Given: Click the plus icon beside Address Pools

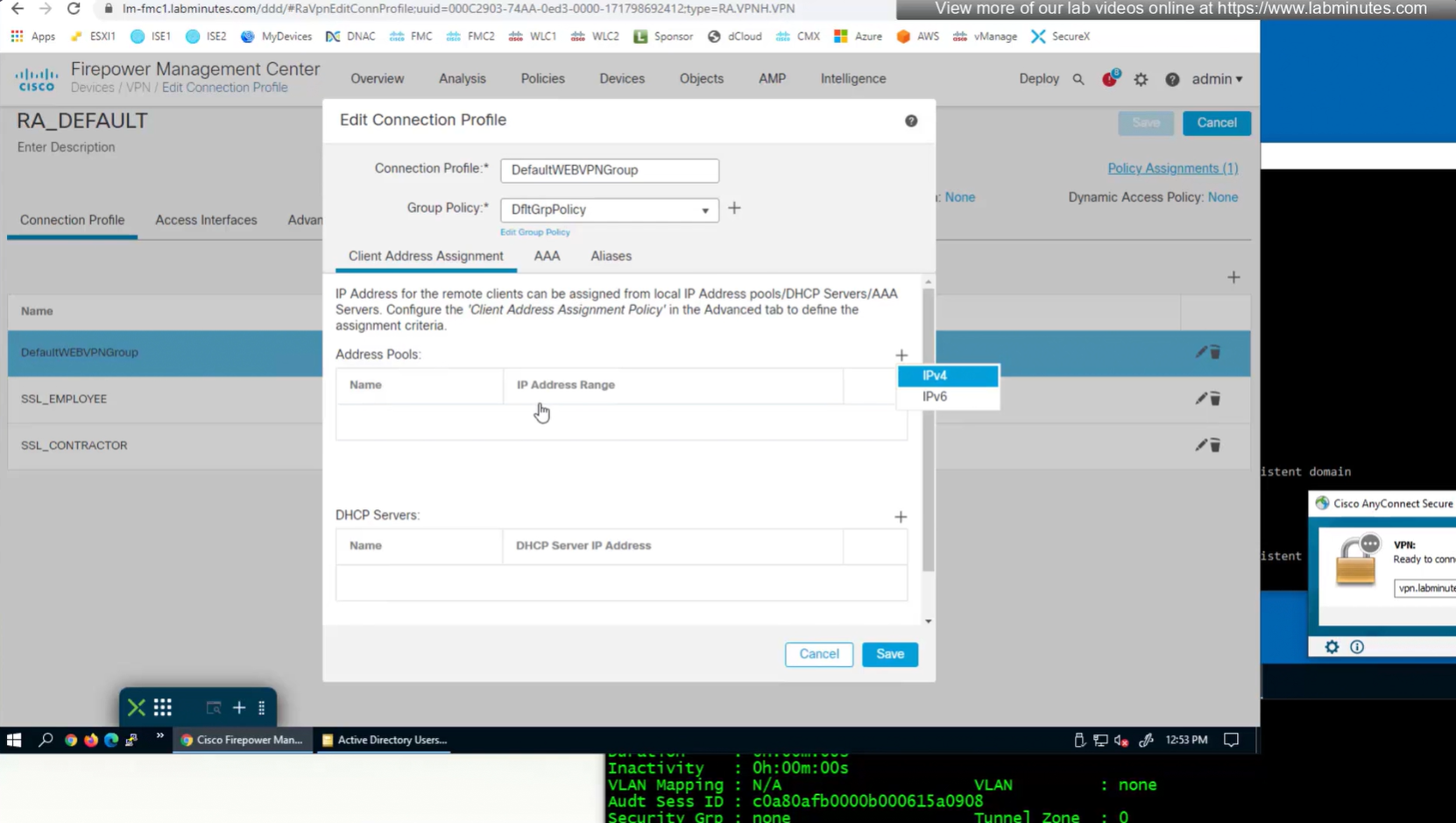Looking at the screenshot, I should (901, 355).
